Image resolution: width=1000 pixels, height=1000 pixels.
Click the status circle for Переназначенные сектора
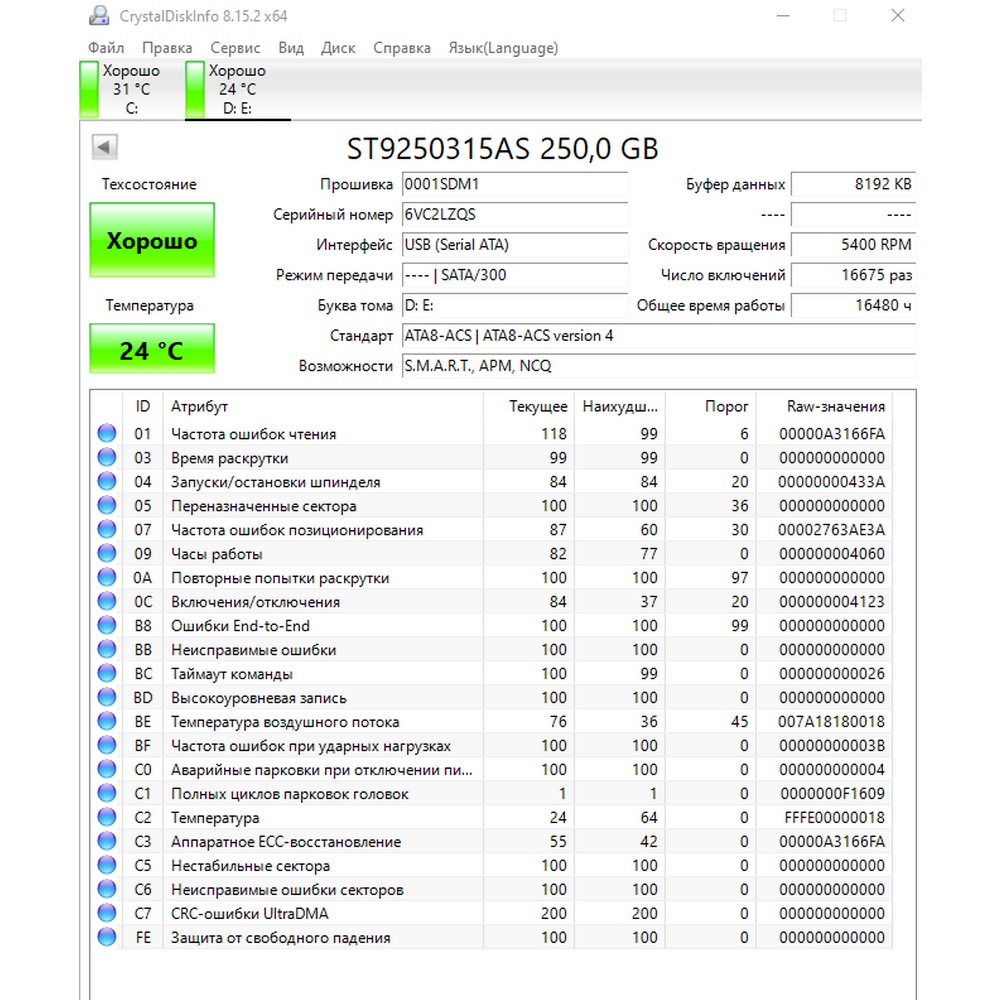[x=107, y=506]
